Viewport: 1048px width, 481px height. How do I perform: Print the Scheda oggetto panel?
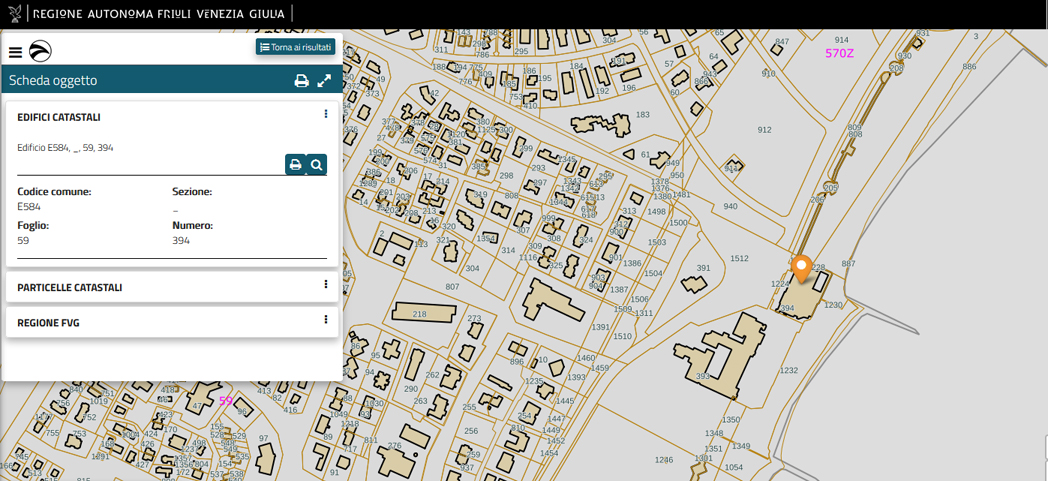(301, 81)
